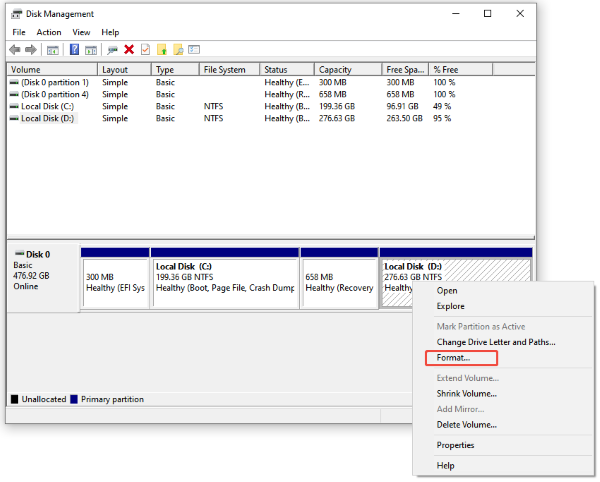The height and width of the screenshot is (482, 600).
Task: Sort by the % Free column header
Action: pos(461,70)
